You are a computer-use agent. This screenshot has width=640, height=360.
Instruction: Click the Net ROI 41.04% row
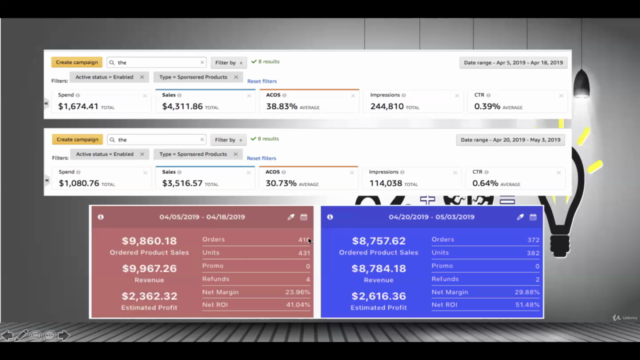[x=256, y=305]
